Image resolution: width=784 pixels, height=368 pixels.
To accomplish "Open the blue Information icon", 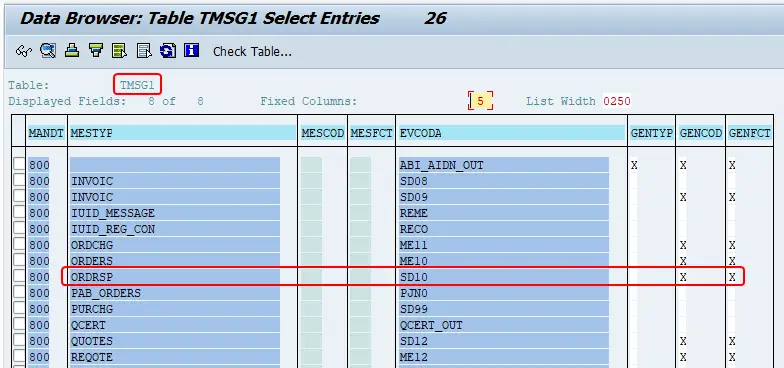I will pyautogui.click(x=192, y=50).
